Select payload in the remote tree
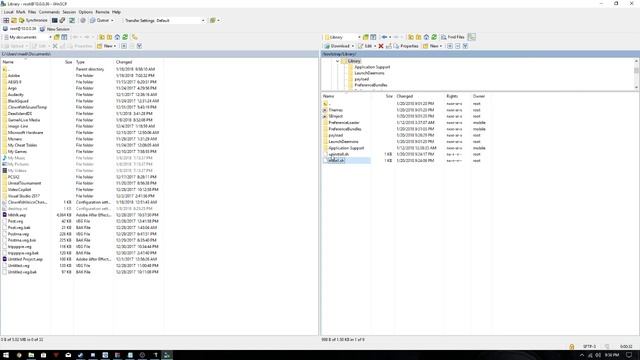 (x=362, y=79)
